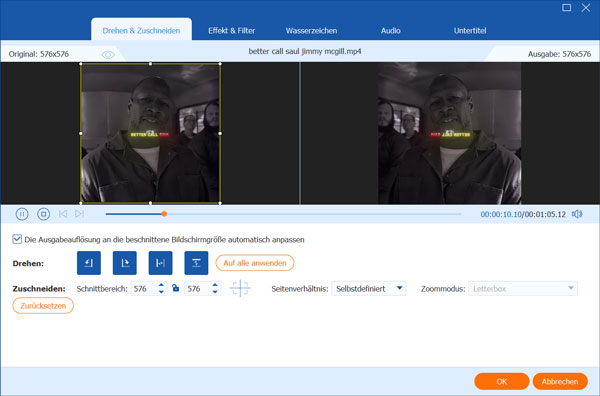
Task: Switch to Effekt & Filter tab
Action: pos(232,31)
